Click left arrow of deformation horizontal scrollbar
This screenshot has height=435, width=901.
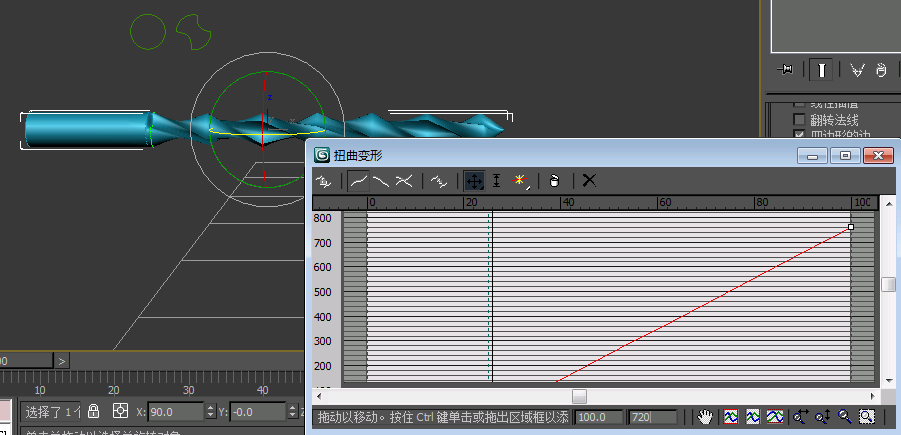tap(319, 396)
